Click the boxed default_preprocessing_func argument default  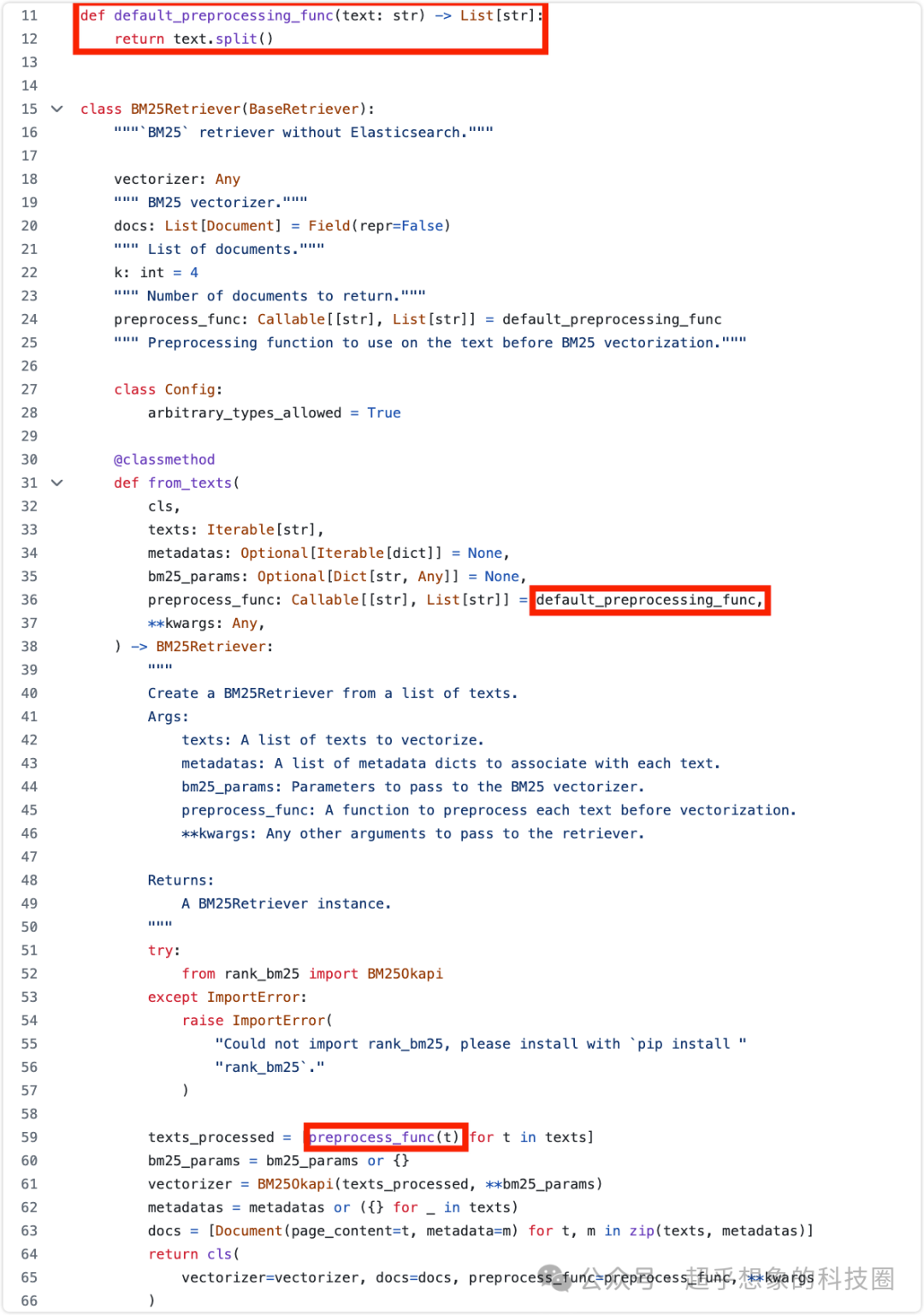649,600
